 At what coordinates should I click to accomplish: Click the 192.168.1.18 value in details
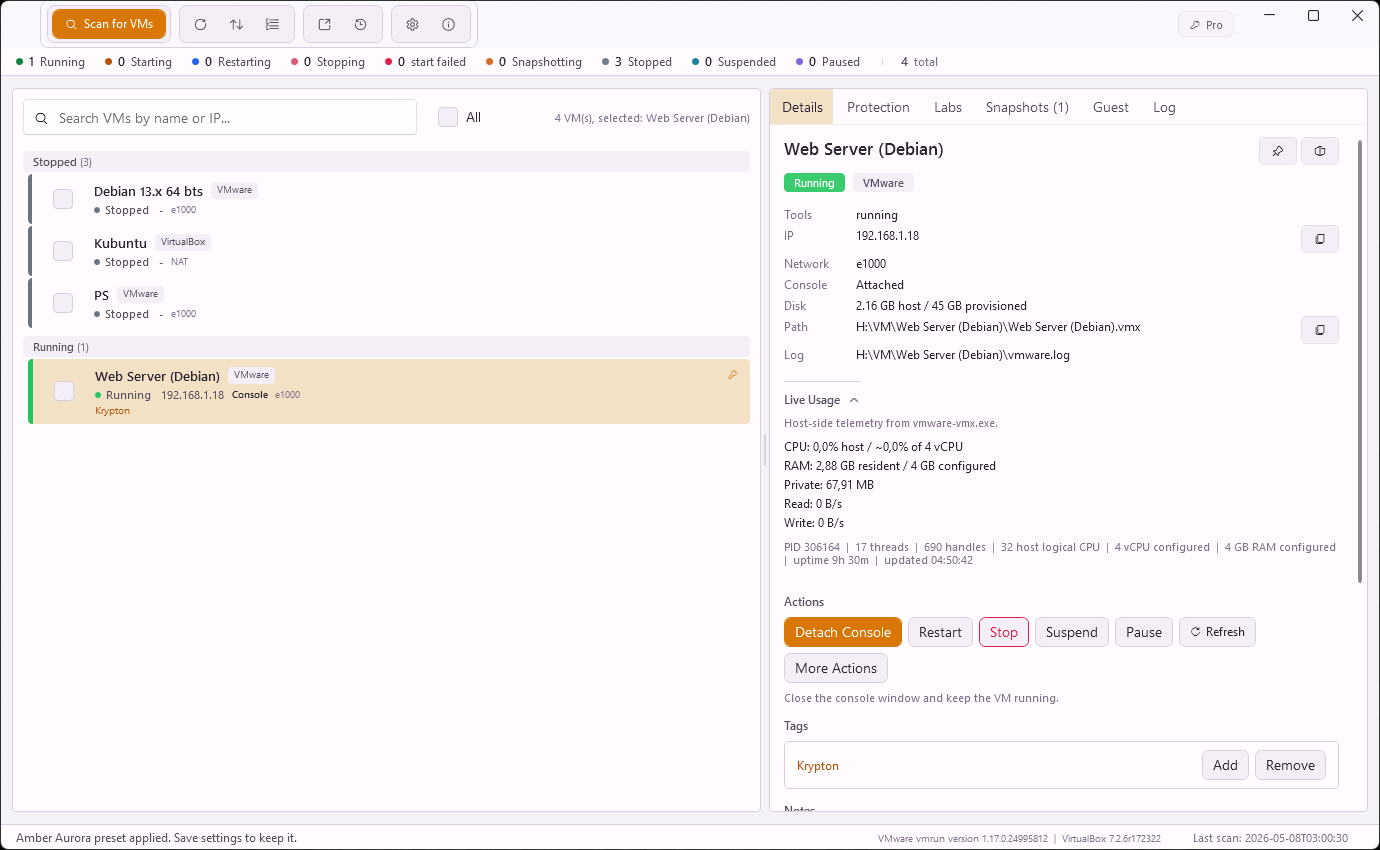pos(887,236)
